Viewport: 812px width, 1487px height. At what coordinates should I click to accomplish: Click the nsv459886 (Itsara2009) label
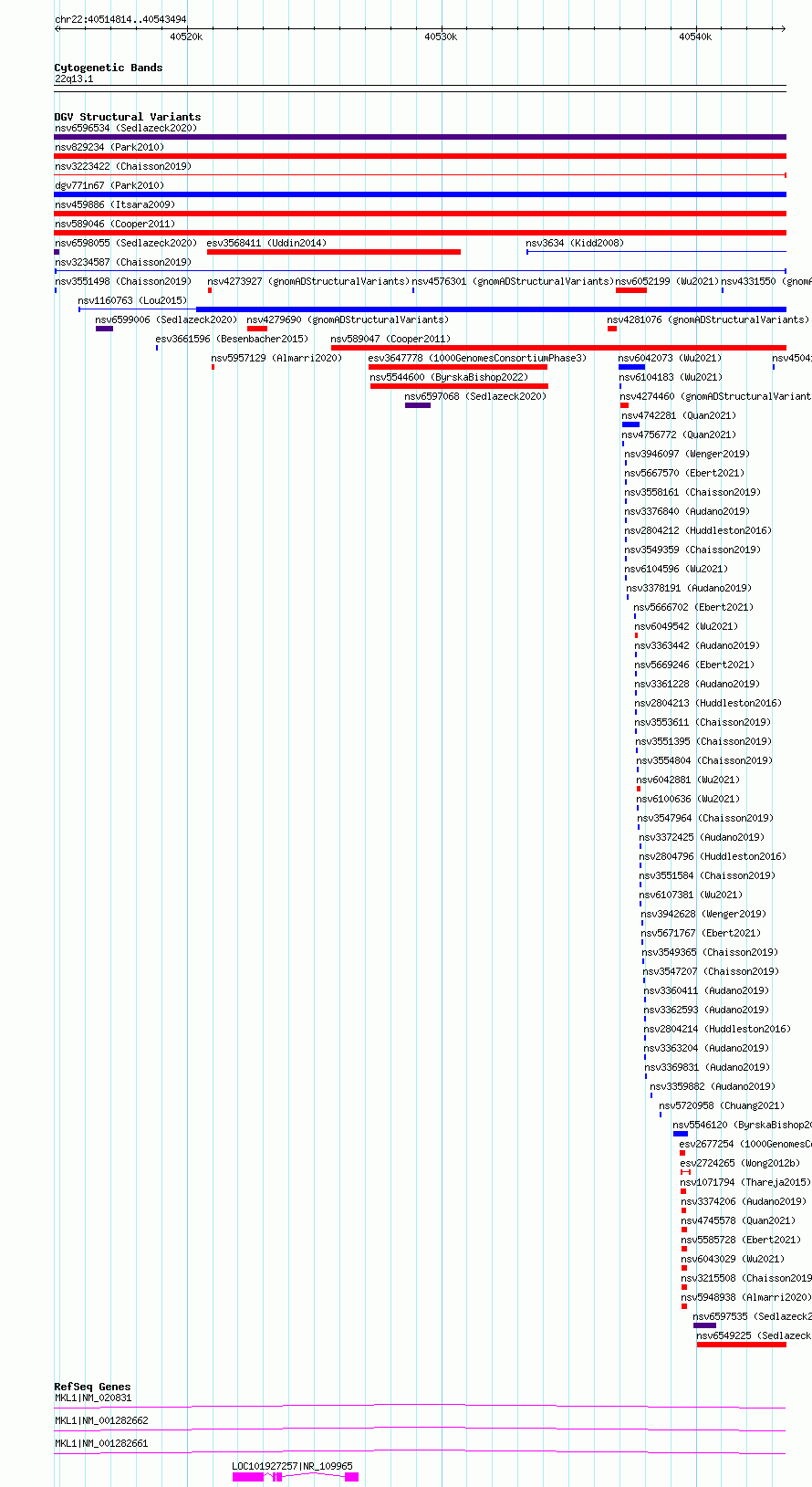click(115, 204)
